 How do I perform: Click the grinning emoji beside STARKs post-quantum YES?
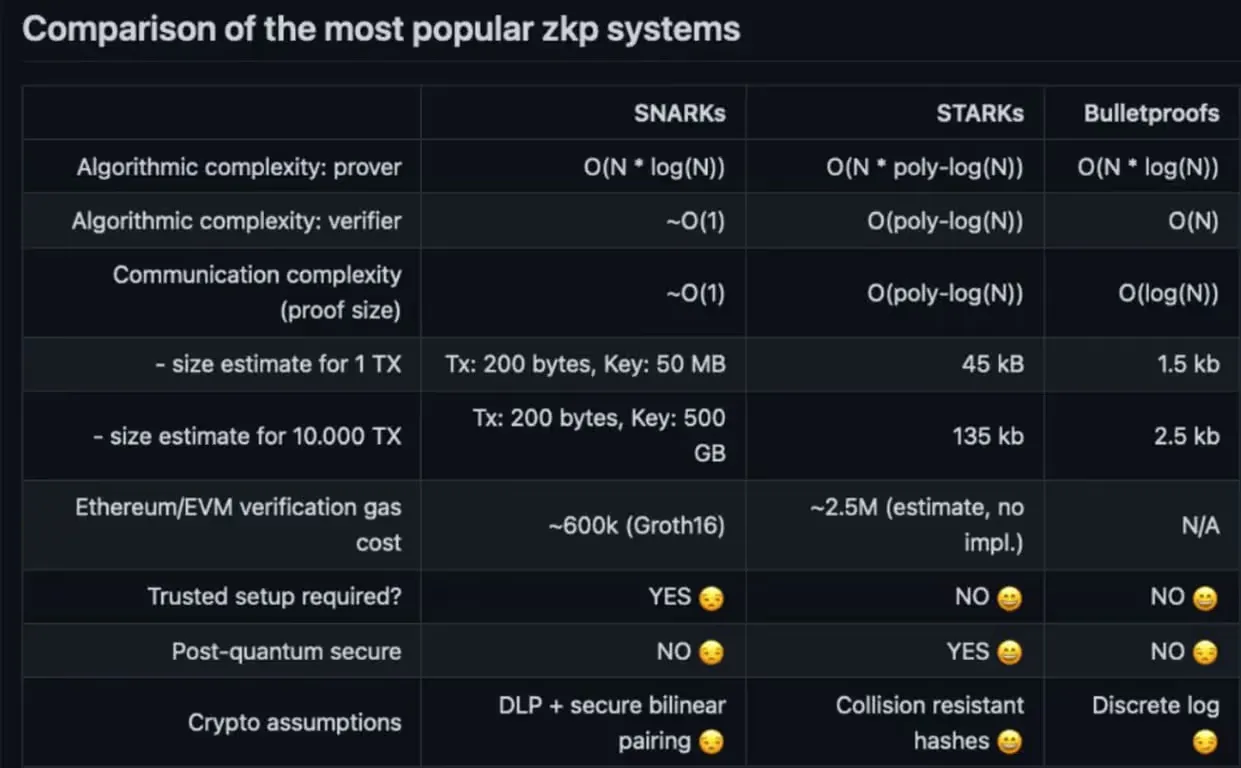point(1010,652)
